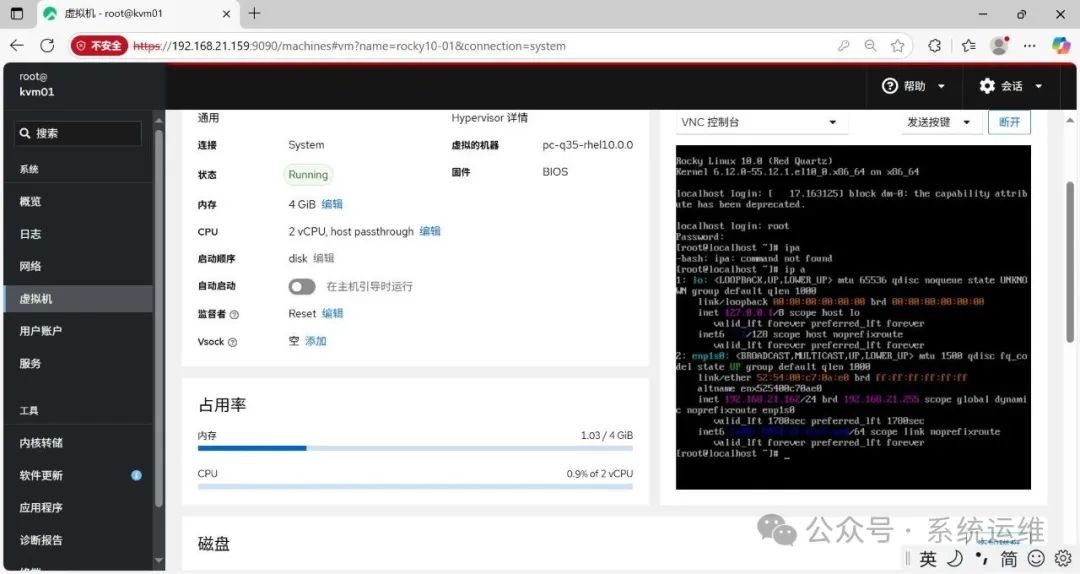Bookmark this page using the star icon
The image size is (1080, 574).
tap(897, 46)
